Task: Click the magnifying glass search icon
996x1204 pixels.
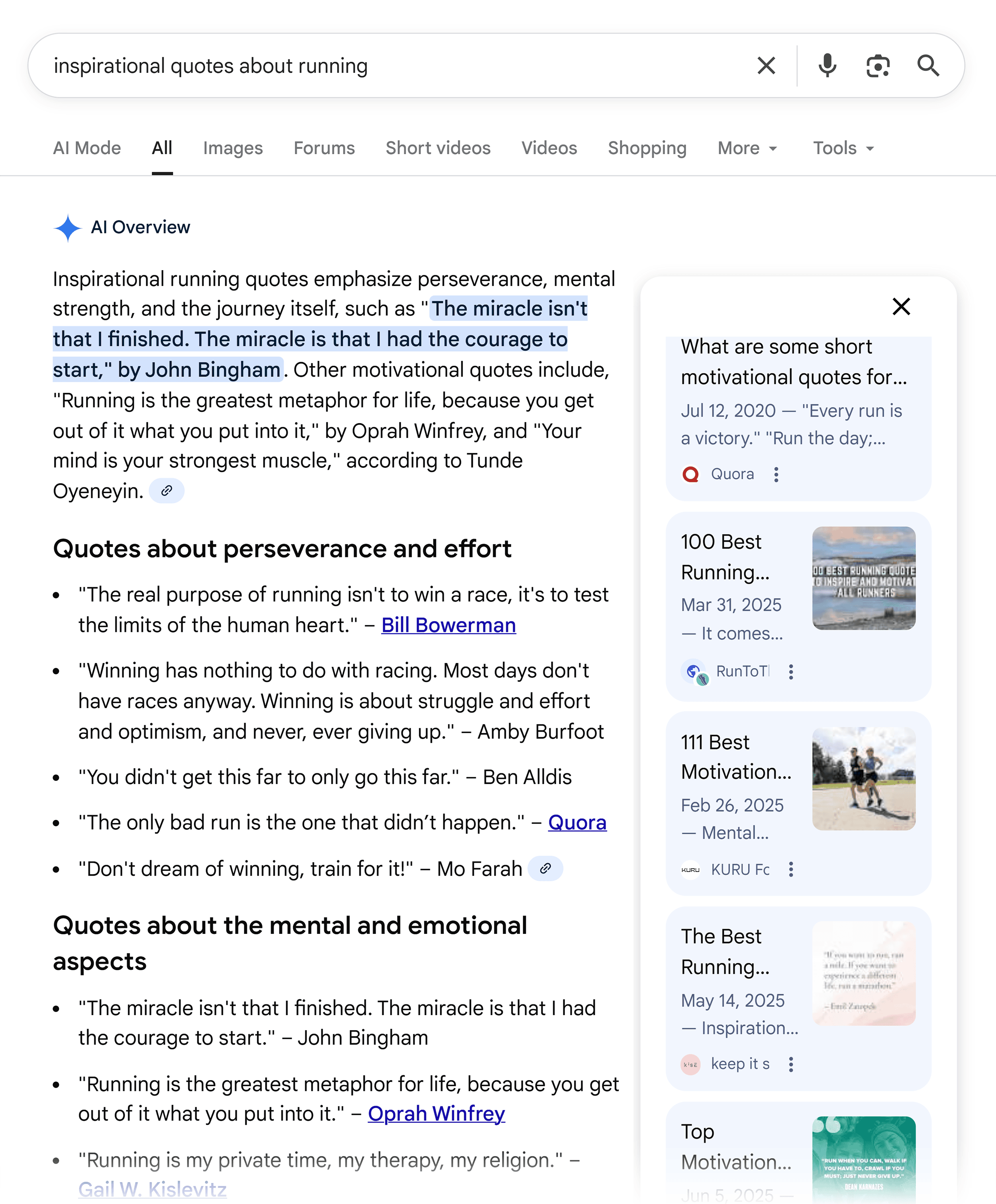Action: (929, 65)
